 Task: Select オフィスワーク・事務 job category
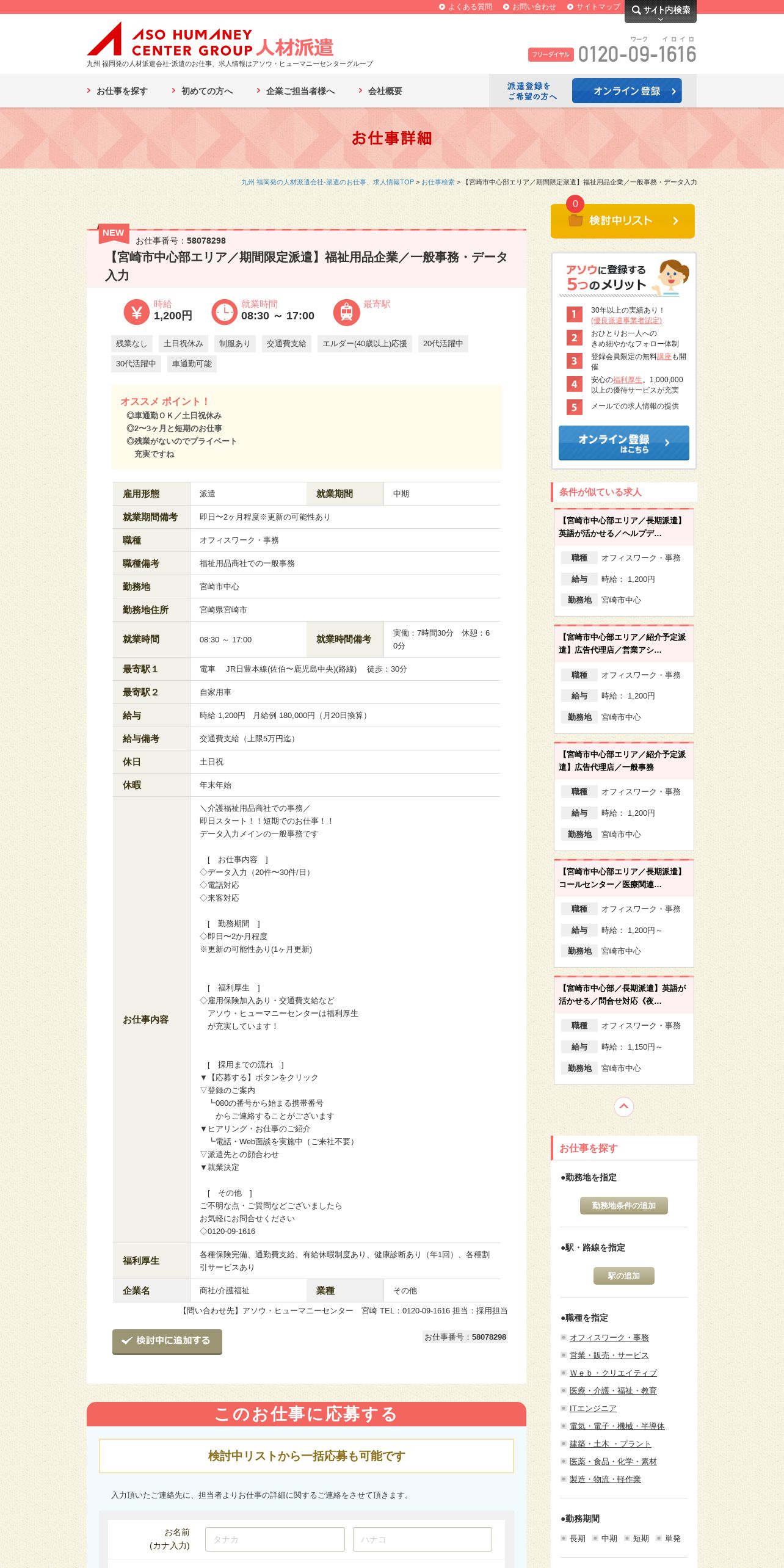(x=609, y=1337)
